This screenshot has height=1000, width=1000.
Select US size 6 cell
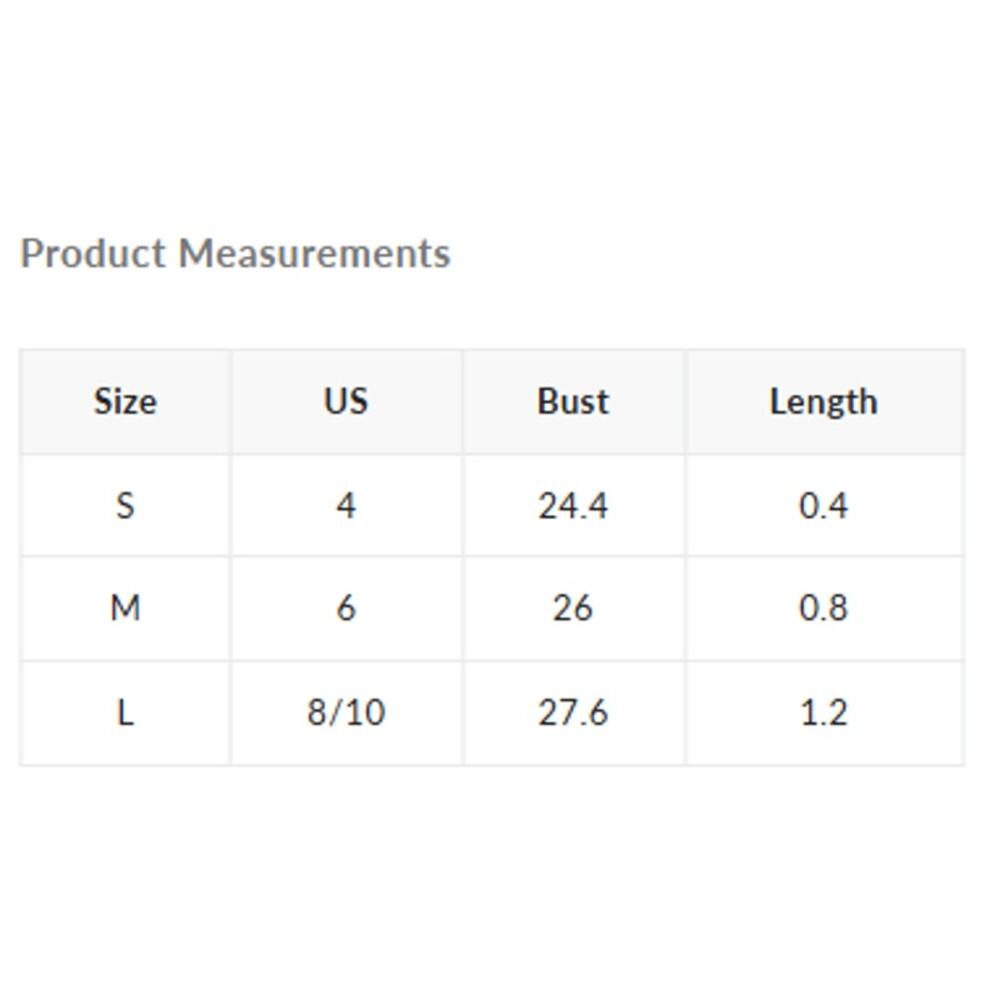click(346, 608)
